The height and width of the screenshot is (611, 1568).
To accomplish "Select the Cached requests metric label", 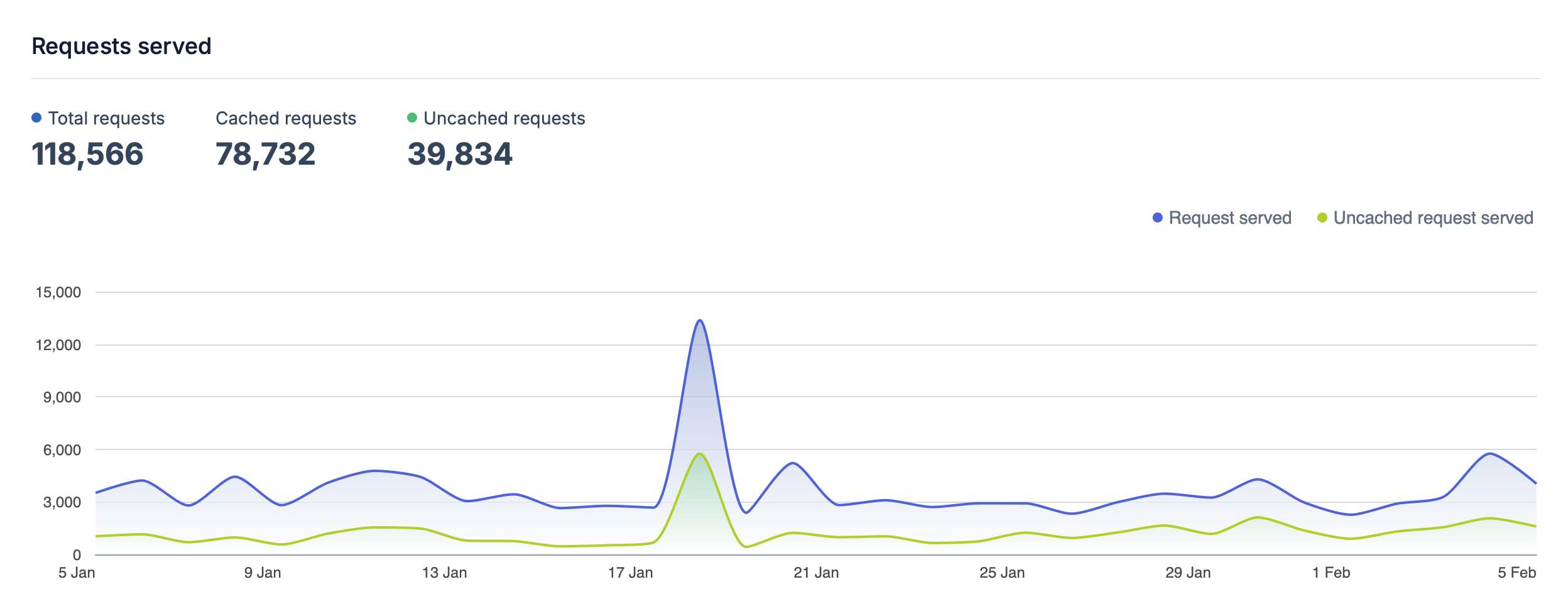I will pos(286,118).
